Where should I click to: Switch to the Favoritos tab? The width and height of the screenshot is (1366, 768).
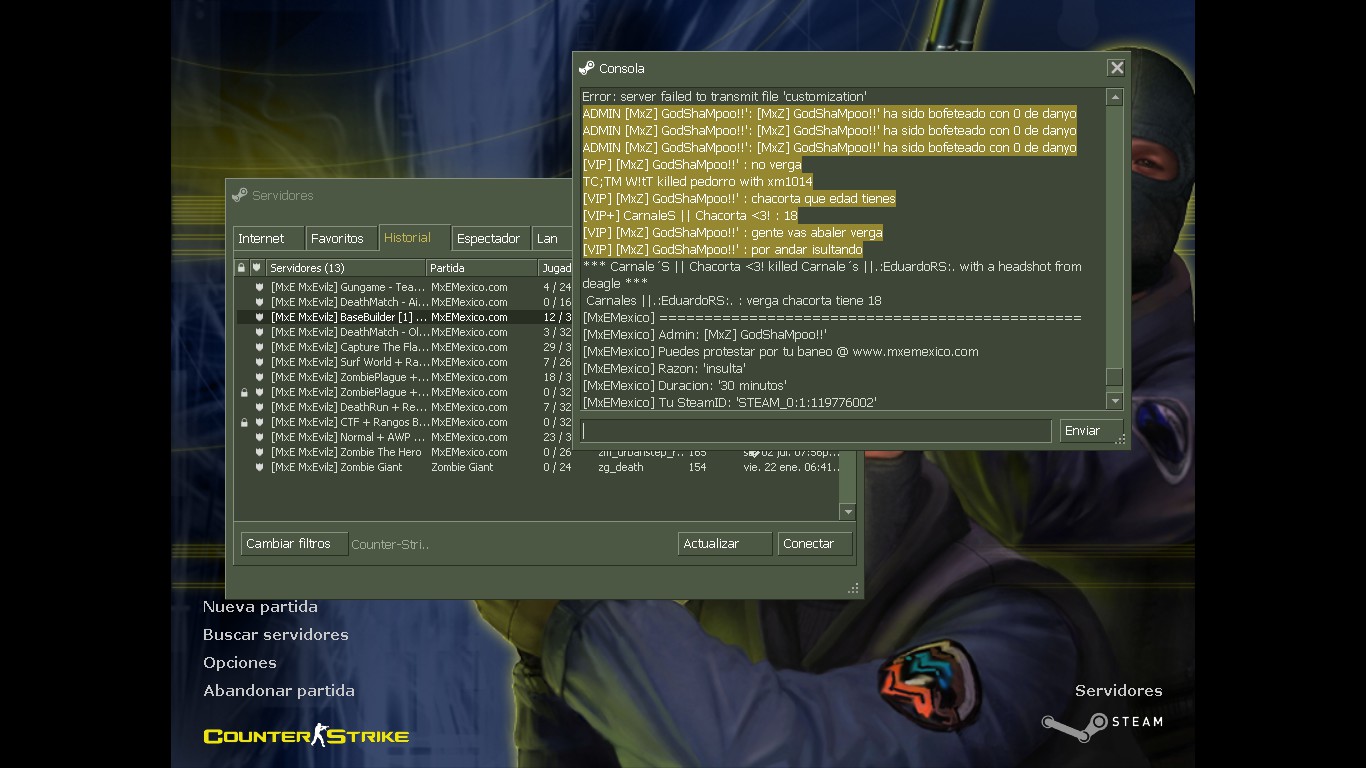coord(341,239)
